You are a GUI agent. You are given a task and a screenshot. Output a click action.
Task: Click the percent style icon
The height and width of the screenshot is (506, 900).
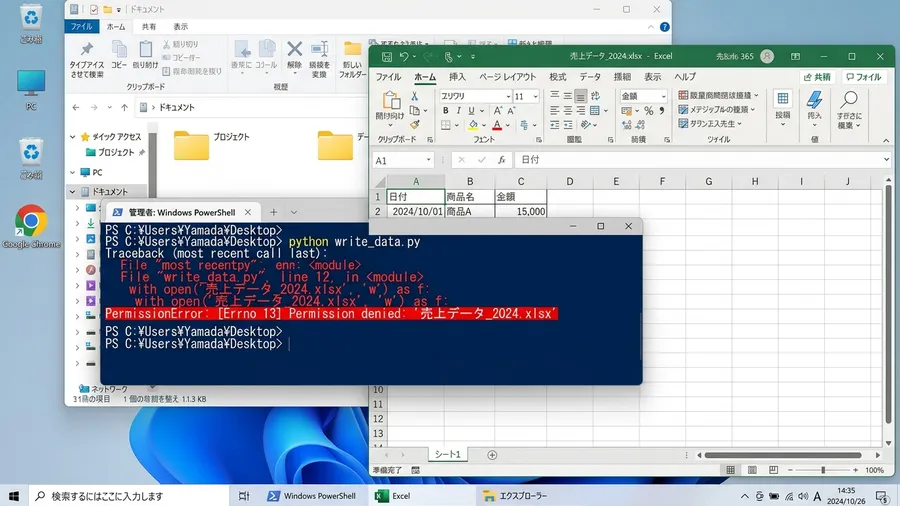click(649, 110)
